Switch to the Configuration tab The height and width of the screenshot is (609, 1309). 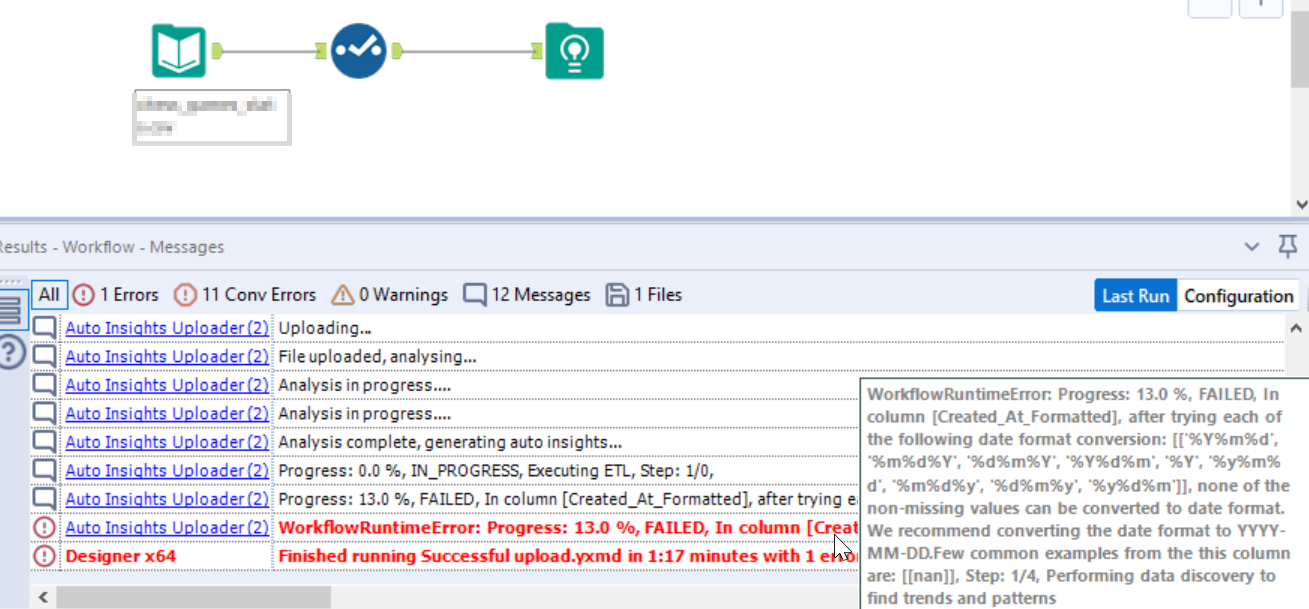[1238, 295]
